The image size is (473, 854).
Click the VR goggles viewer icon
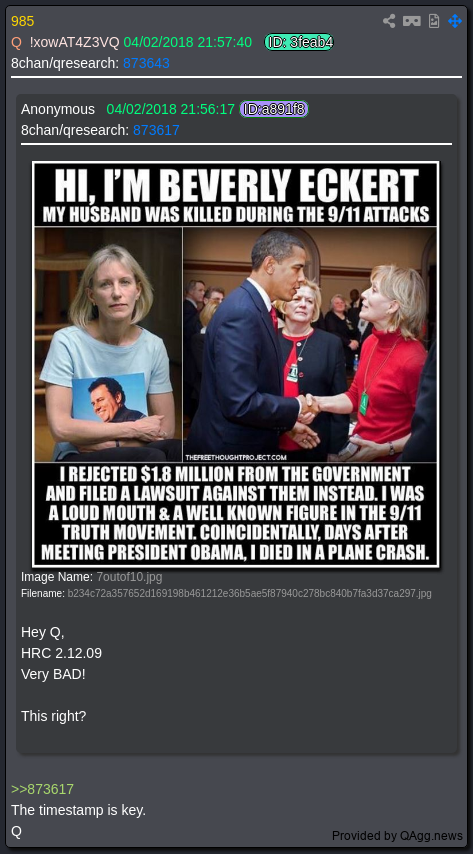[411, 21]
